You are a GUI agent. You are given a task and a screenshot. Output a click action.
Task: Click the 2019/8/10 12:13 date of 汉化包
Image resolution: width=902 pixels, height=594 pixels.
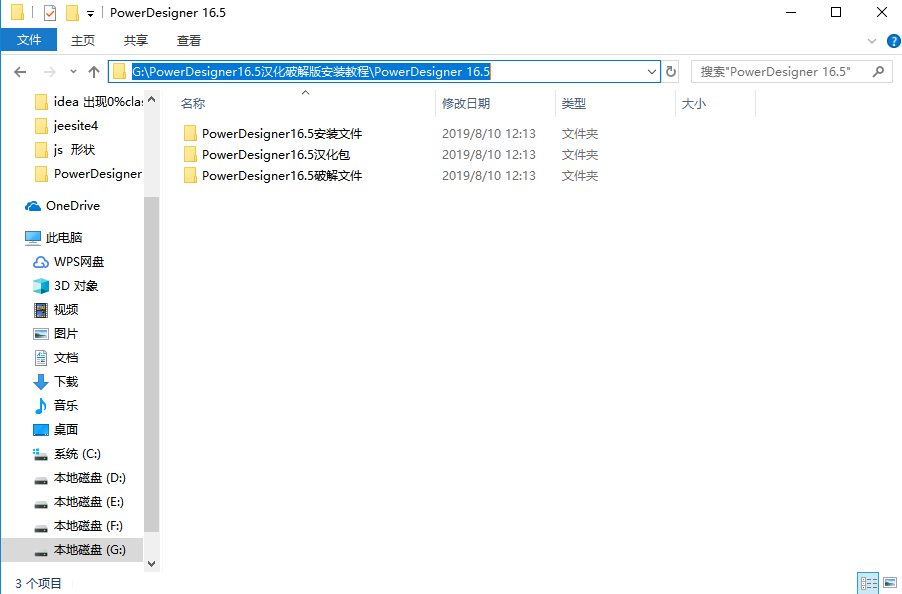point(489,155)
